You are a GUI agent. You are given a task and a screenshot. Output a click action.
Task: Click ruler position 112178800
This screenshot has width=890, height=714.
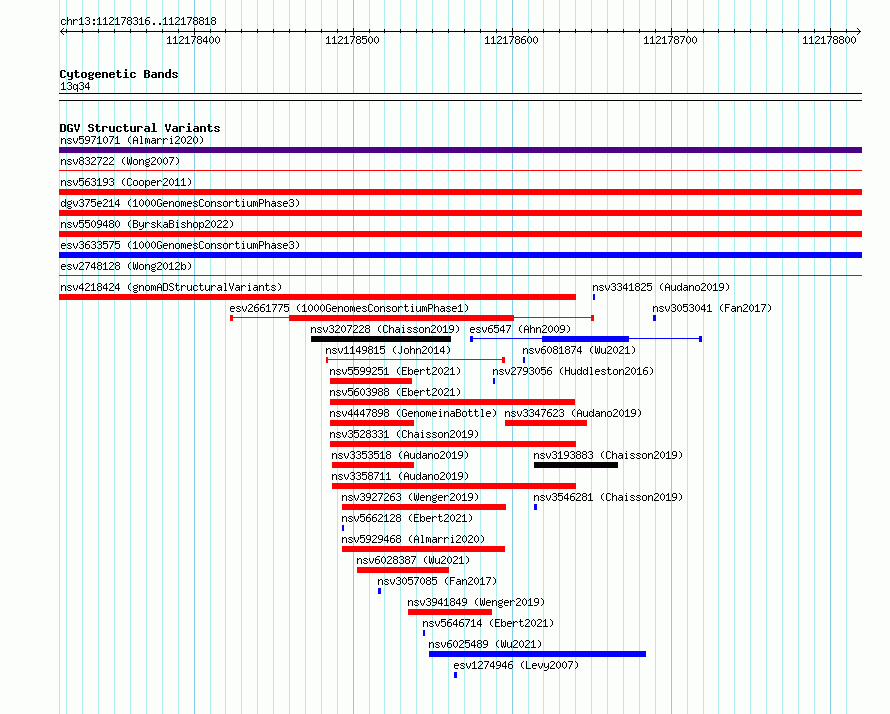(x=829, y=40)
